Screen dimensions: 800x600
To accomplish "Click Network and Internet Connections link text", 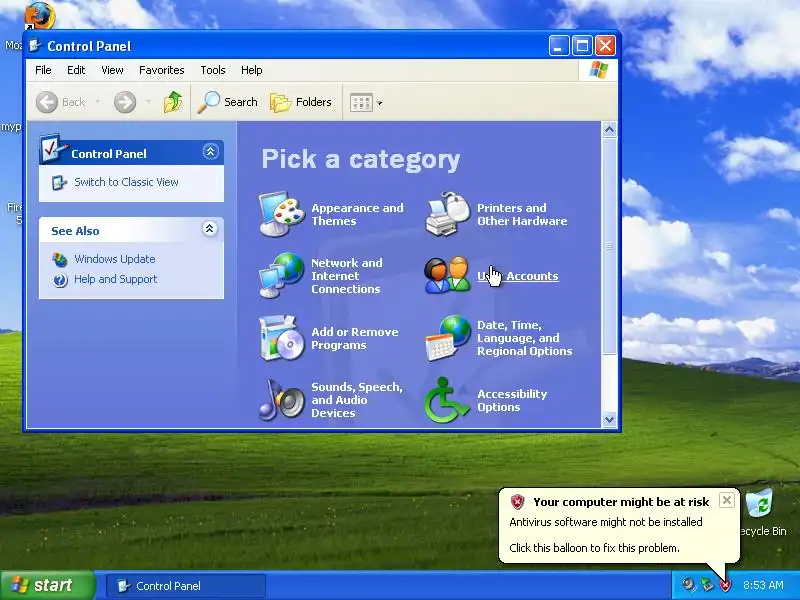I will (346, 276).
